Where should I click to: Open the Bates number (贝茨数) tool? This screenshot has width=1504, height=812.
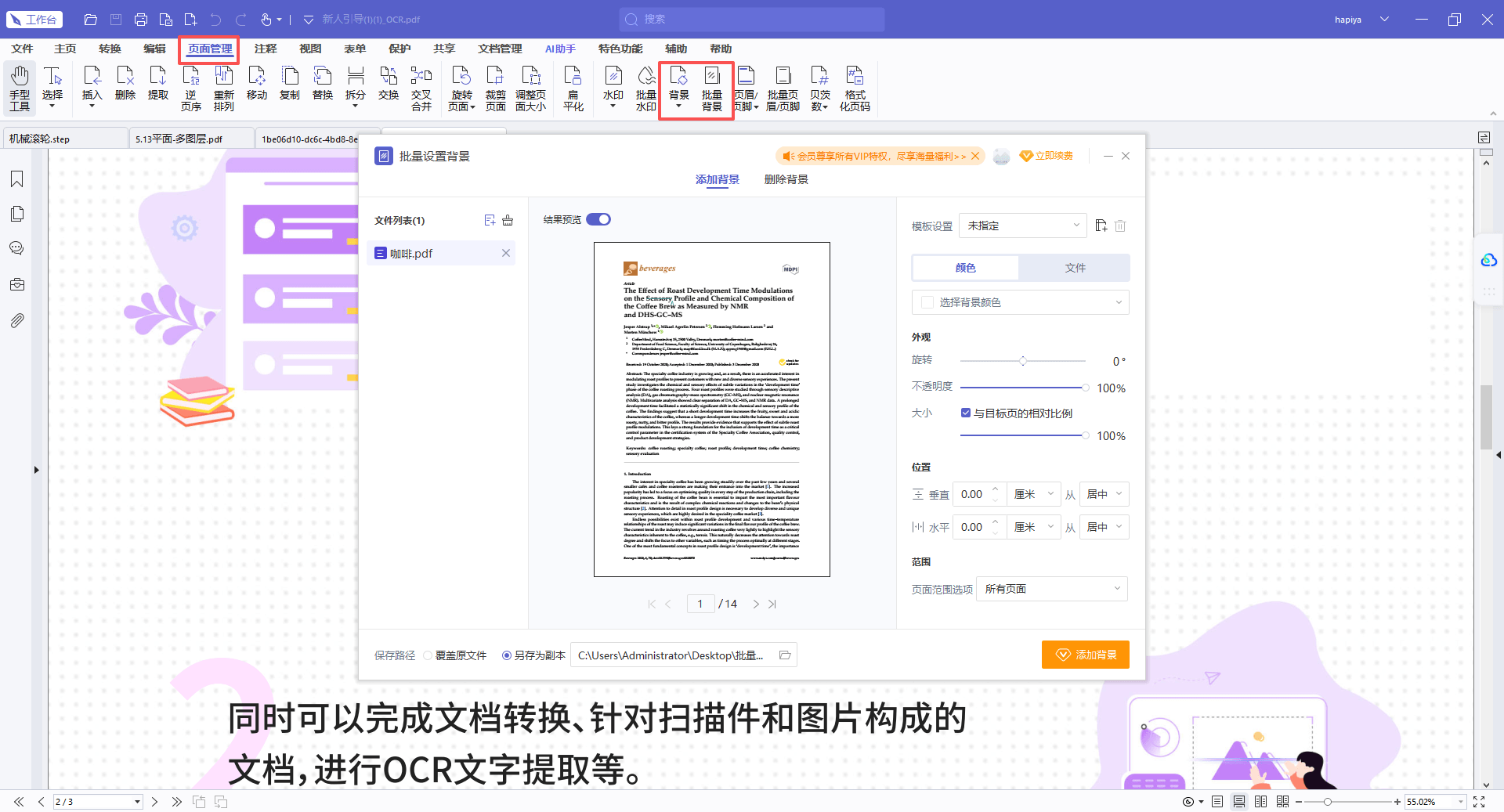pyautogui.click(x=819, y=88)
